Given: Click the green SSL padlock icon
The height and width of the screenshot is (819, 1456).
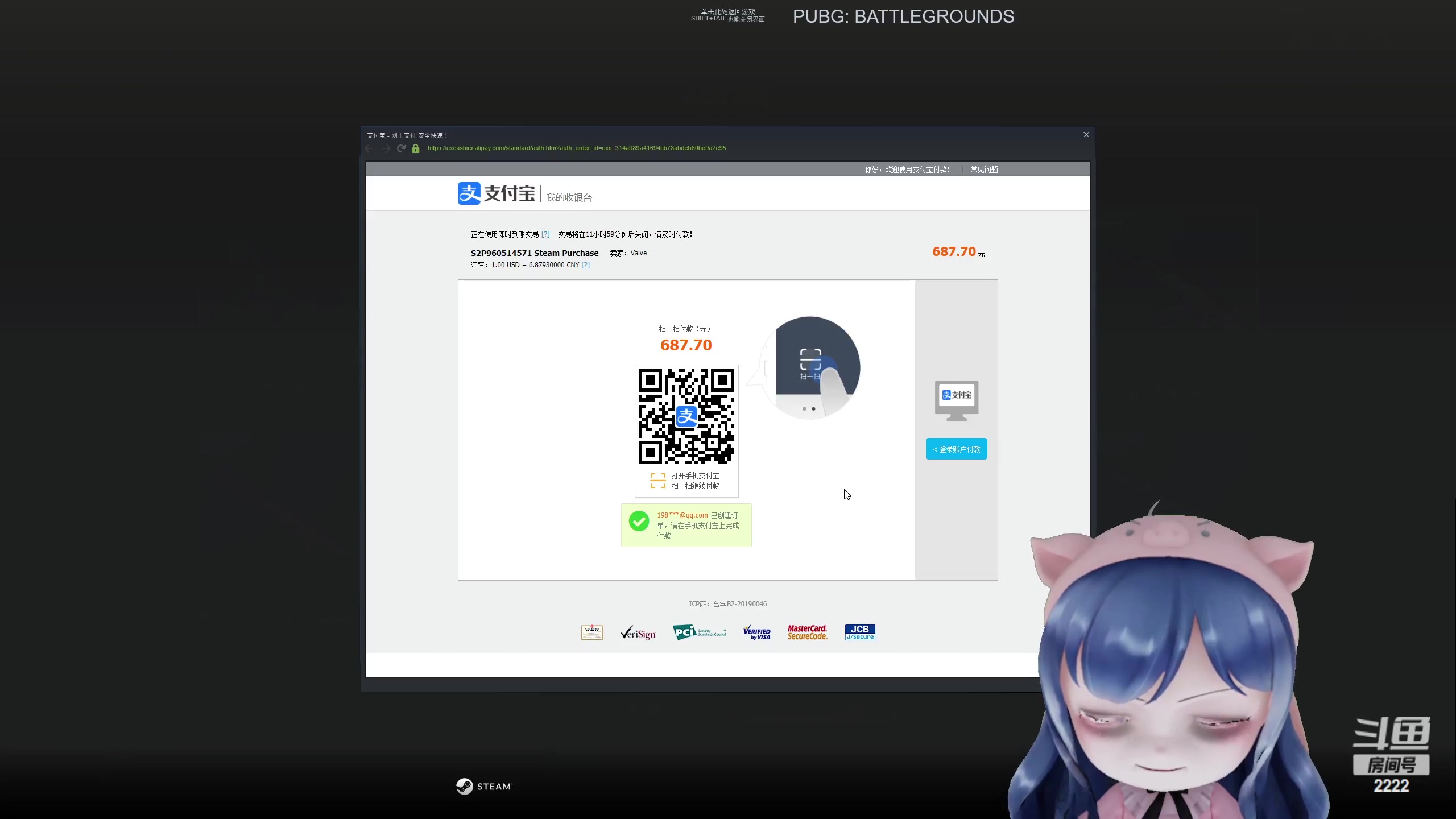Looking at the screenshot, I should (416, 148).
